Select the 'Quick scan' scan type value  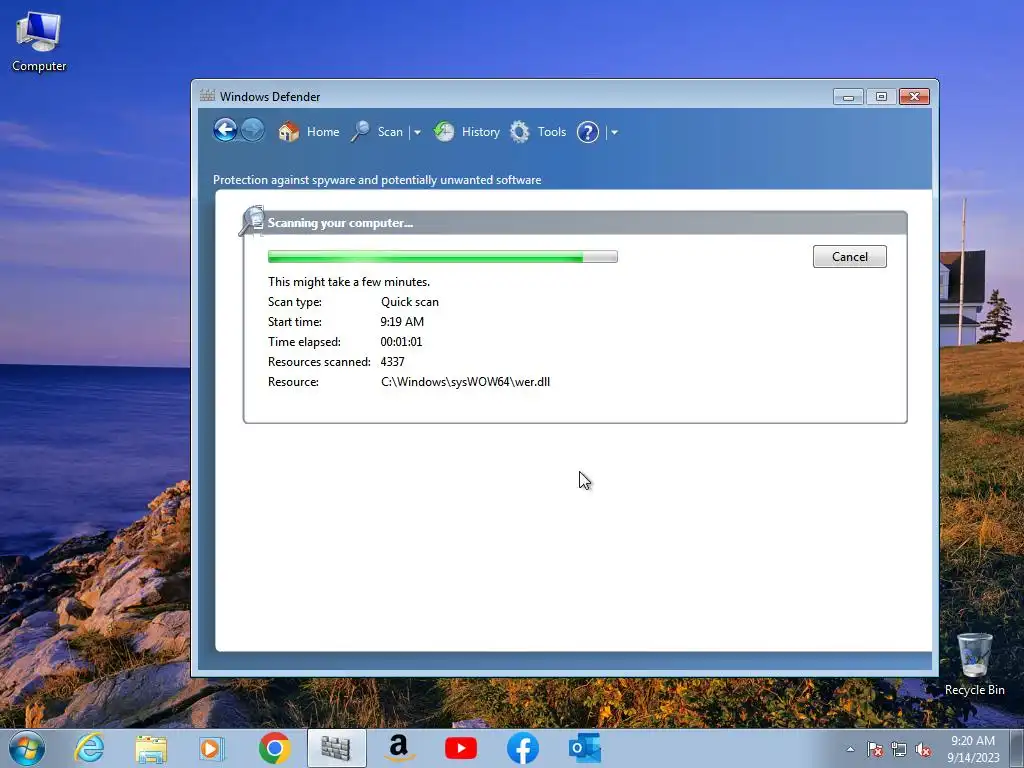[x=409, y=302]
